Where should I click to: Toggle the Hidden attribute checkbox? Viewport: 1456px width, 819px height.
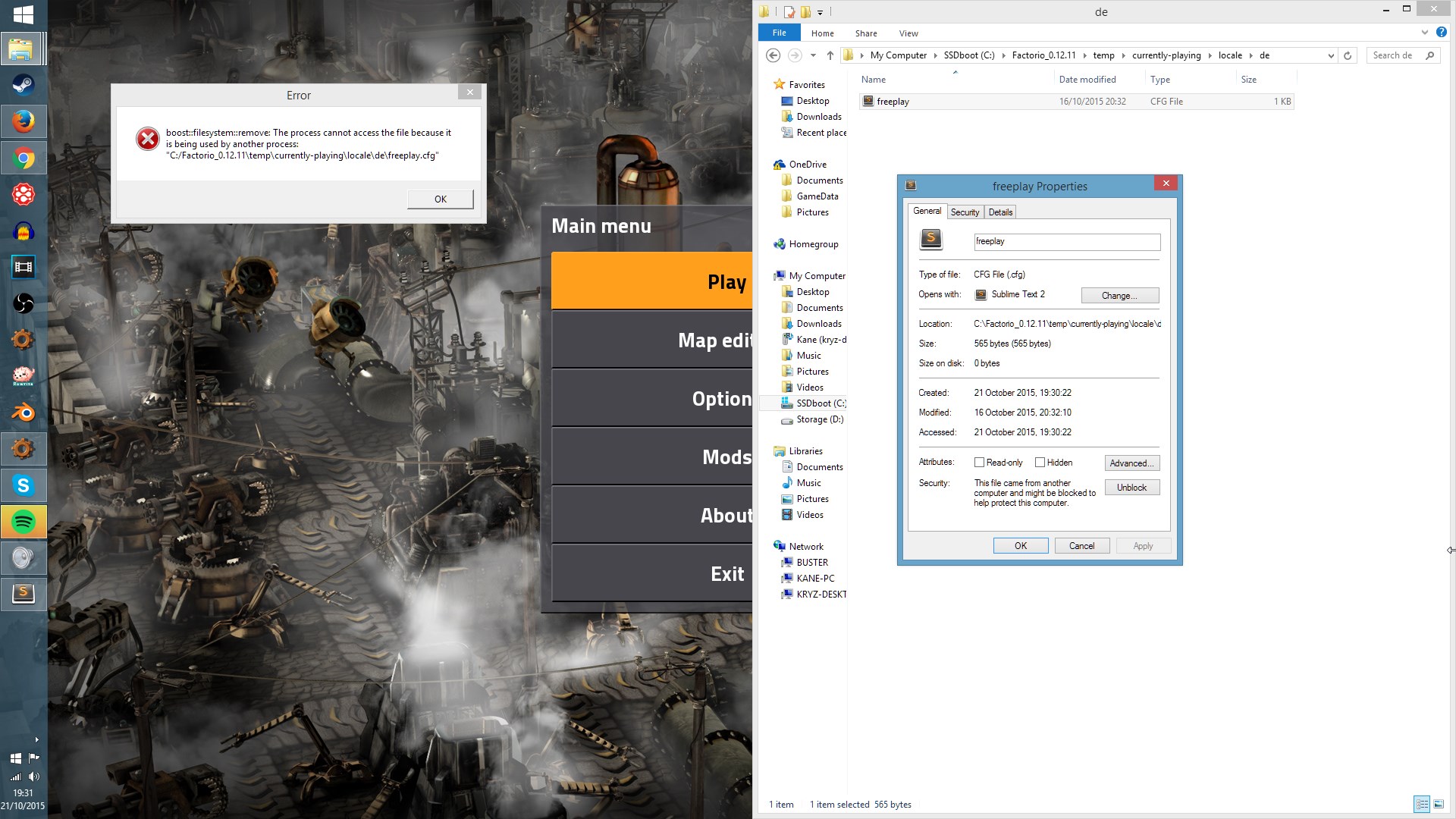1040,463
